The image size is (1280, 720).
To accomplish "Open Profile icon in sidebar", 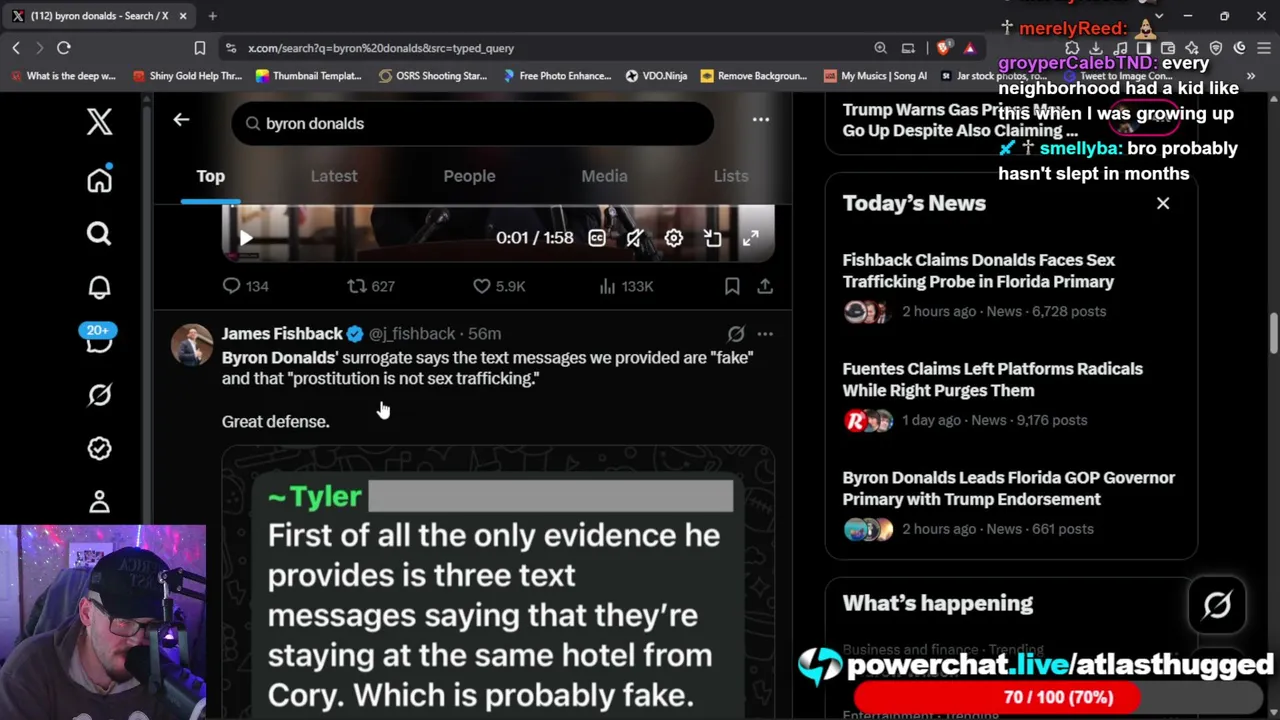I will [x=99, y=501].
